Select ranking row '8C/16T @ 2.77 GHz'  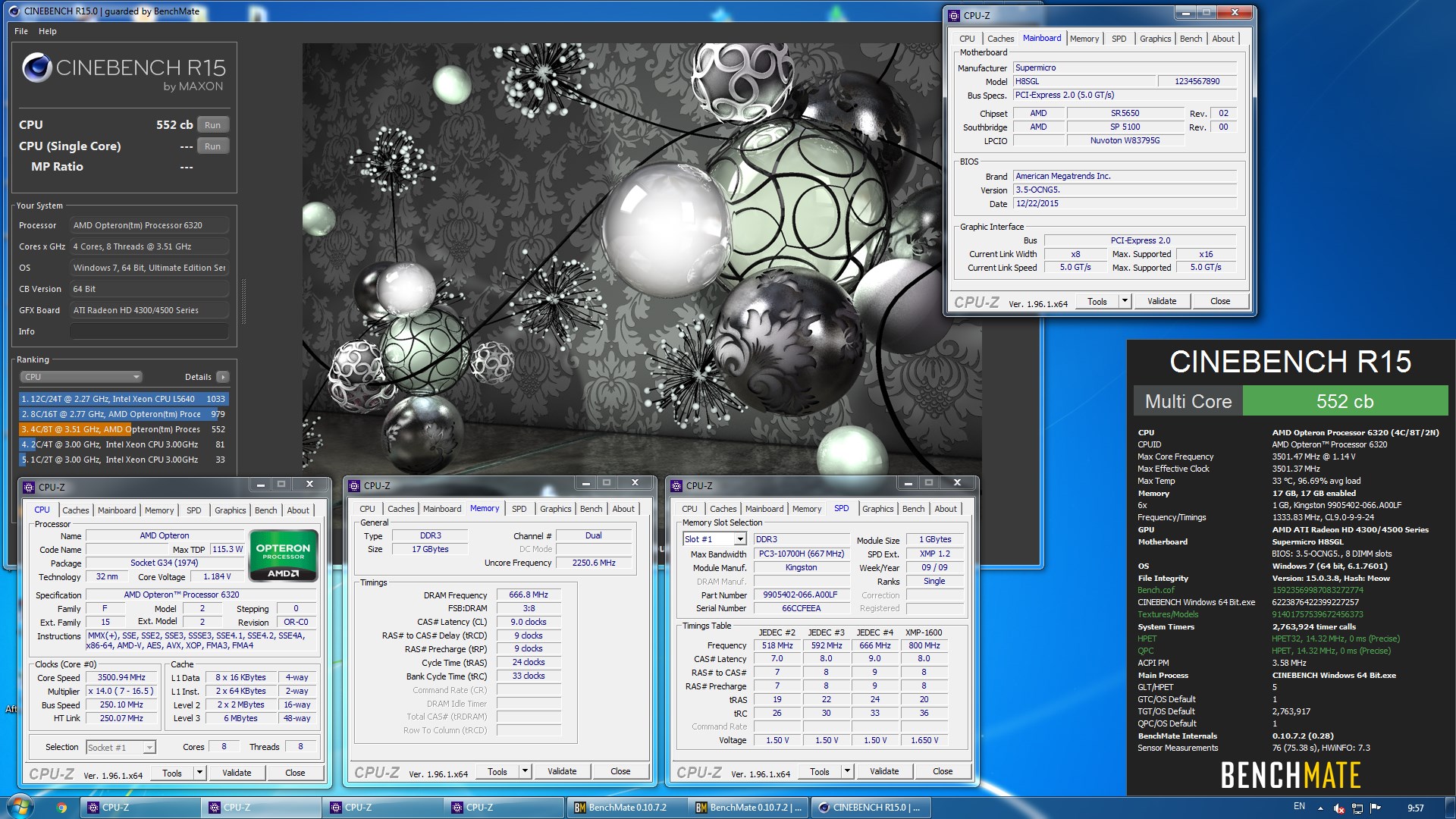[124, 414]
